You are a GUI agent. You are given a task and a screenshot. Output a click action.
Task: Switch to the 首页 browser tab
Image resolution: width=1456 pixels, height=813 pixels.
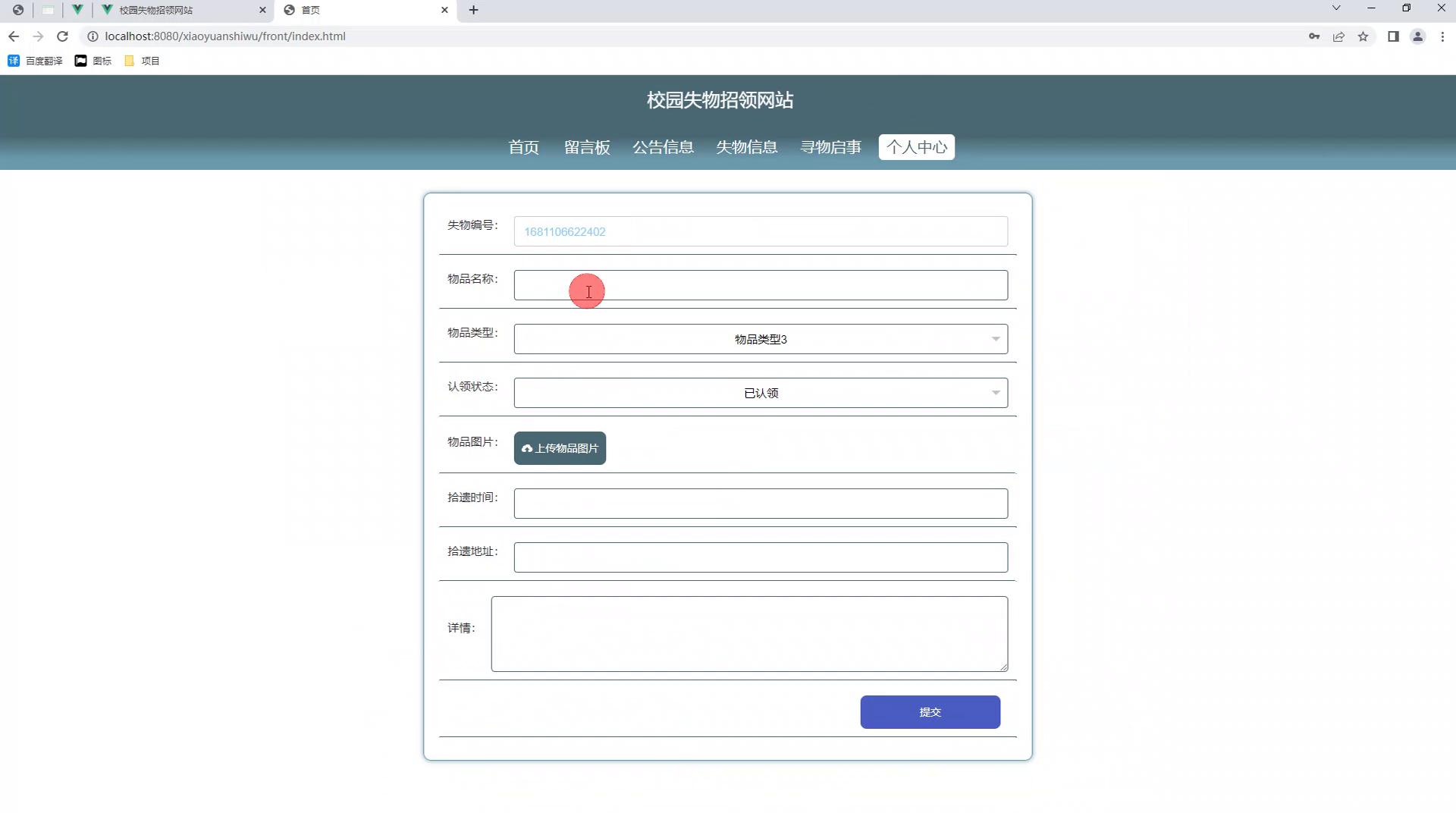tap(366, 10)
